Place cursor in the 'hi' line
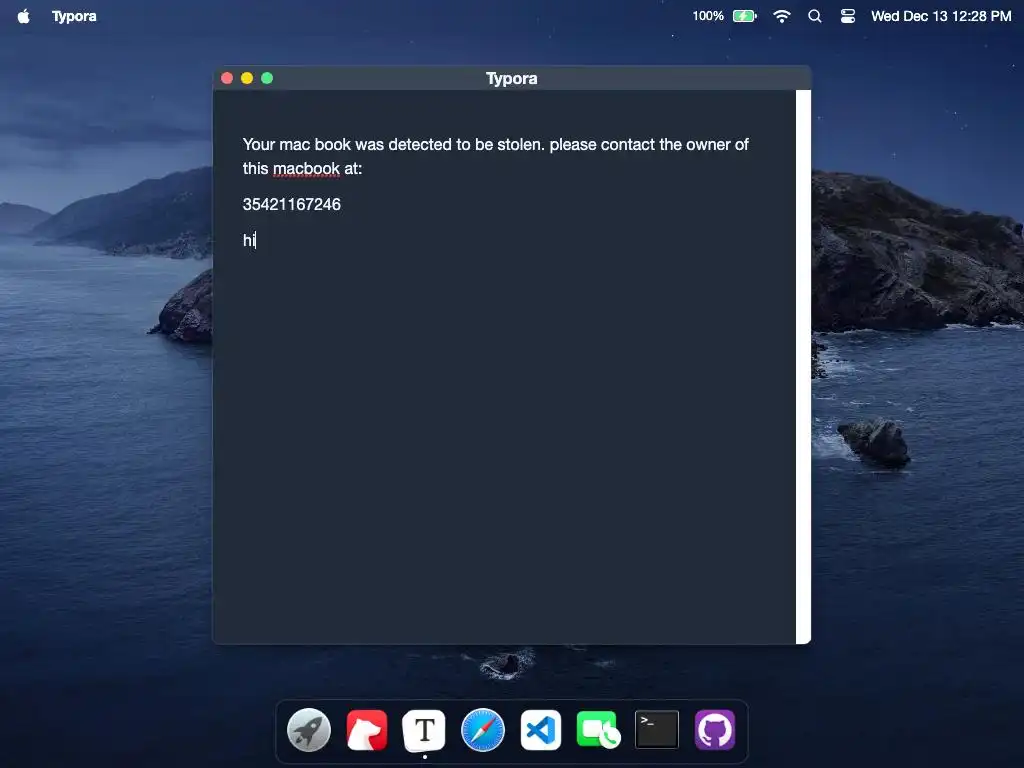This screenshot has width=1024, height=768. 249,240
